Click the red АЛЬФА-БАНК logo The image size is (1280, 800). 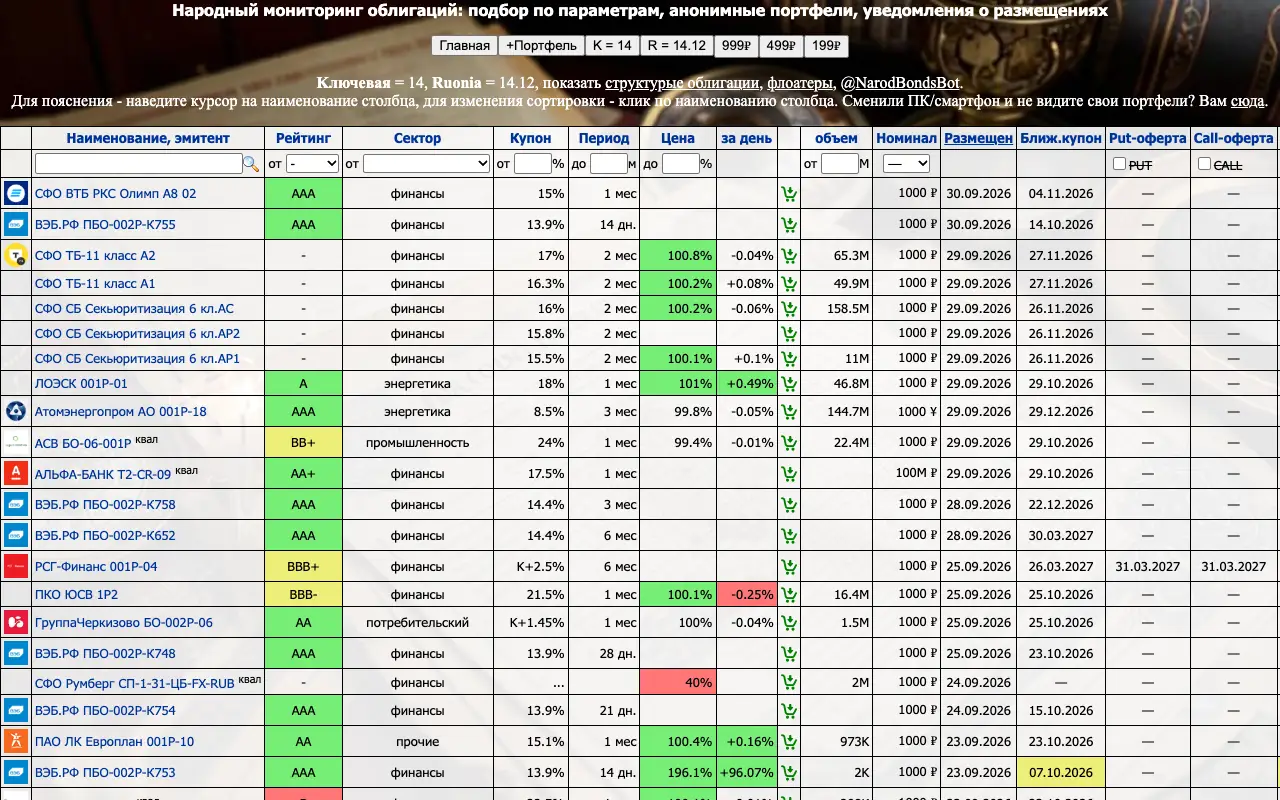click(16, 474)
